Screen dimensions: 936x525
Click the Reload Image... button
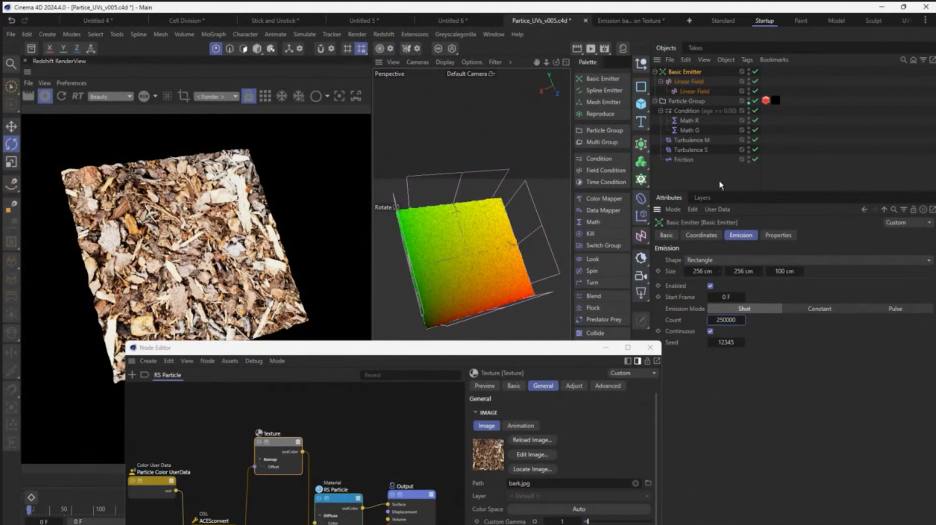click(532, 440)
